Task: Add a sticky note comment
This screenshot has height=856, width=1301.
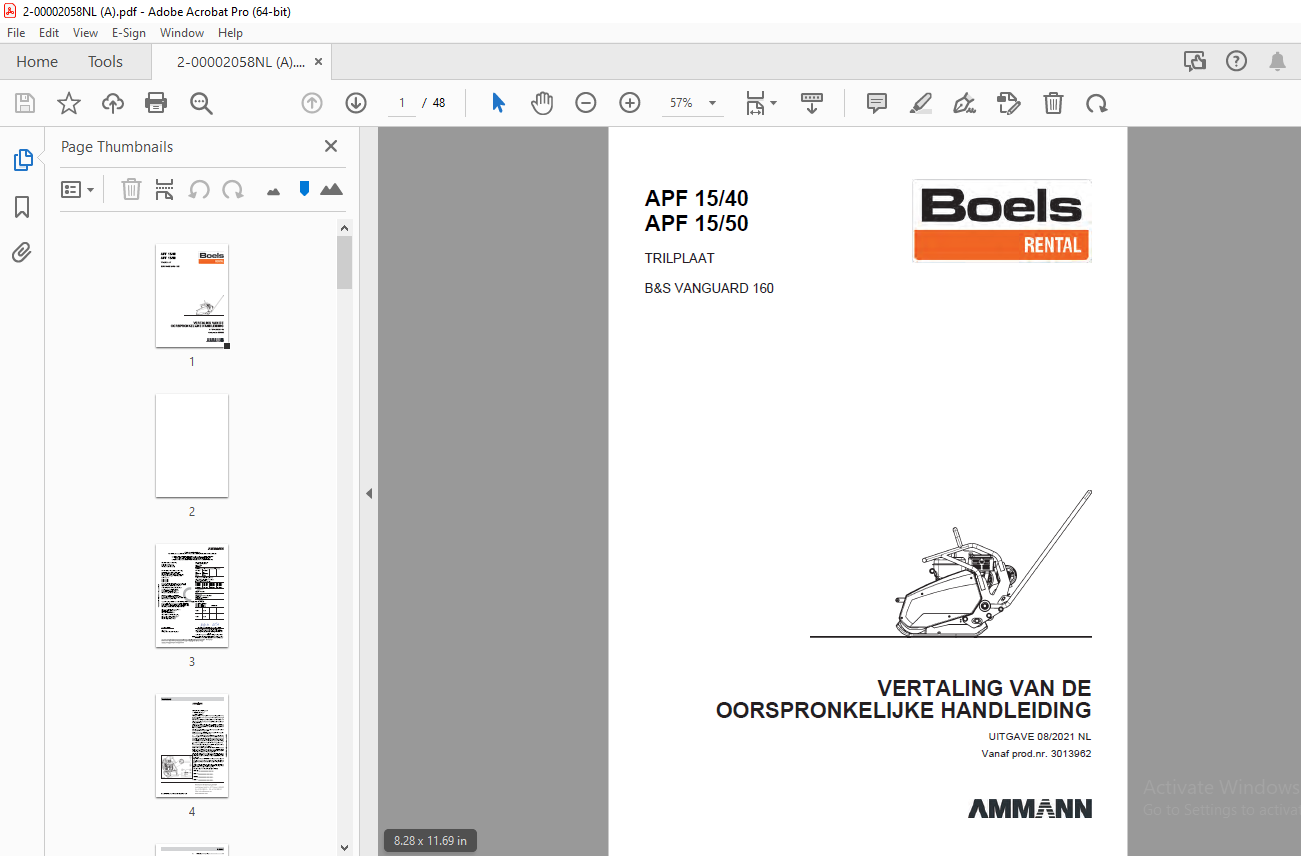Action: (877, 103)
